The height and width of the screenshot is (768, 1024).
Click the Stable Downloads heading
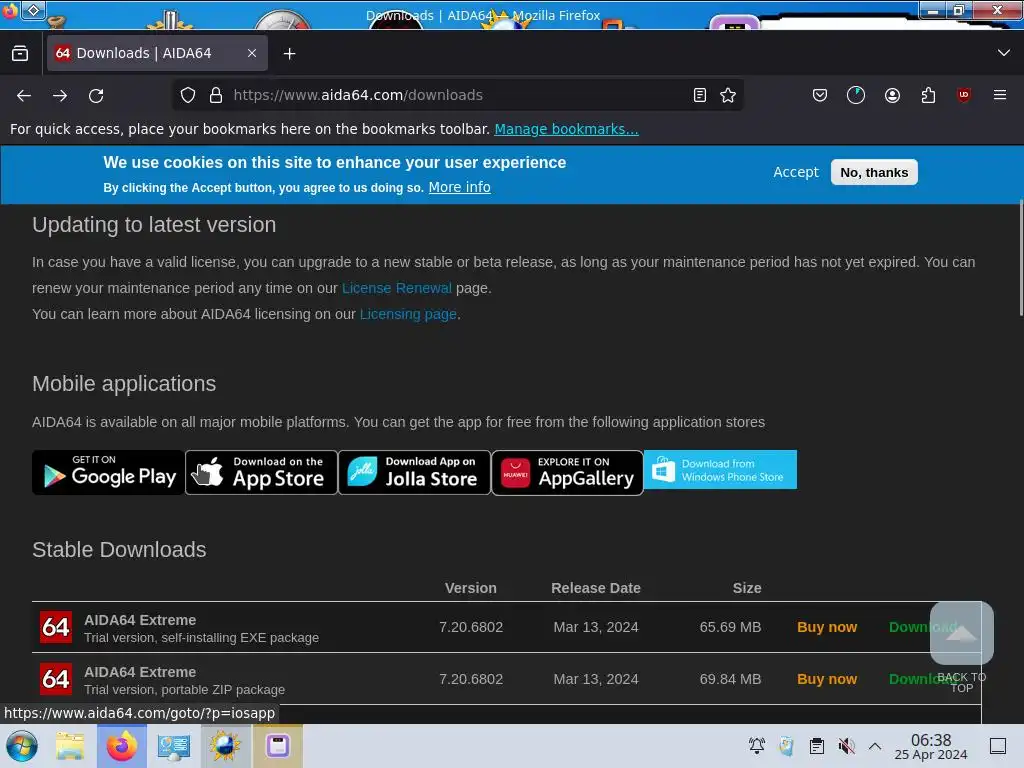(119, 550)
